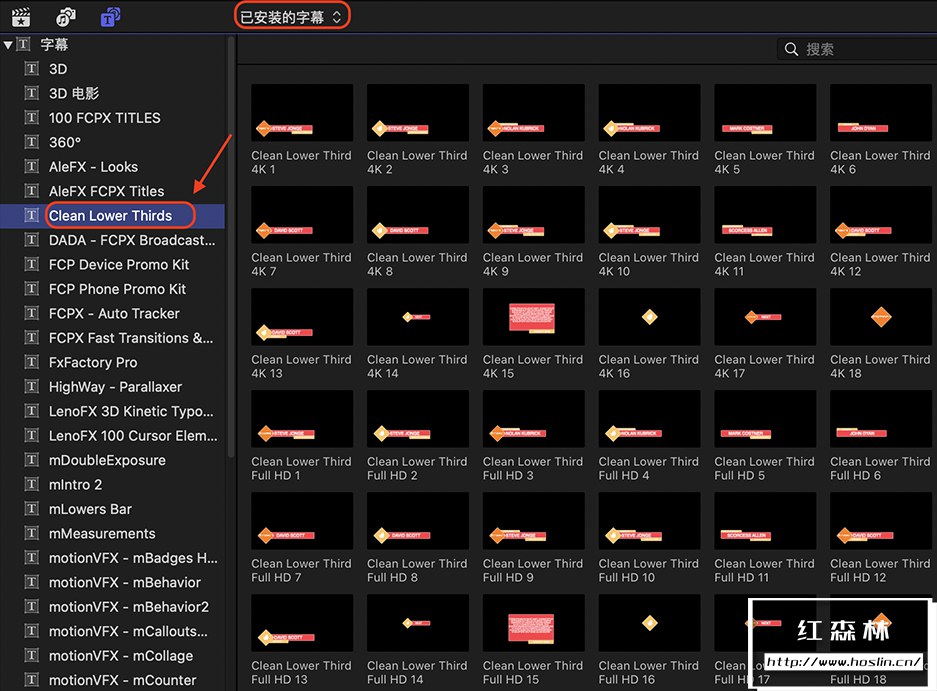Select Clean Lower Third Full HD 1 thumbnail
This screenshot has height=691, width=937.
pyautogui.click(x=302, y=418)
